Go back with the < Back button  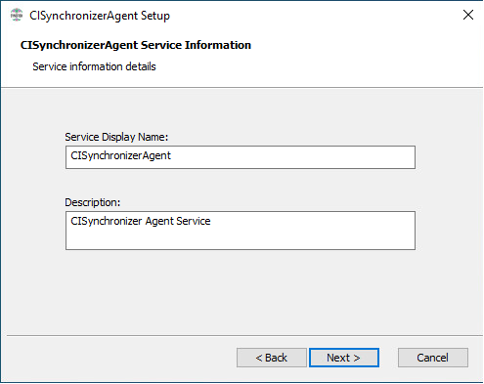pos(271,358)
